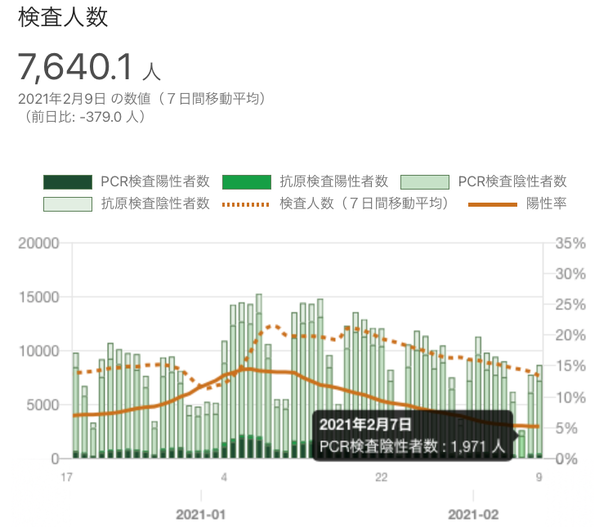The height and width of the screenshot is (527, 599).
Task: Toggle the 抗原検査陽性者数 legend swatch
Action: (246, 182)
